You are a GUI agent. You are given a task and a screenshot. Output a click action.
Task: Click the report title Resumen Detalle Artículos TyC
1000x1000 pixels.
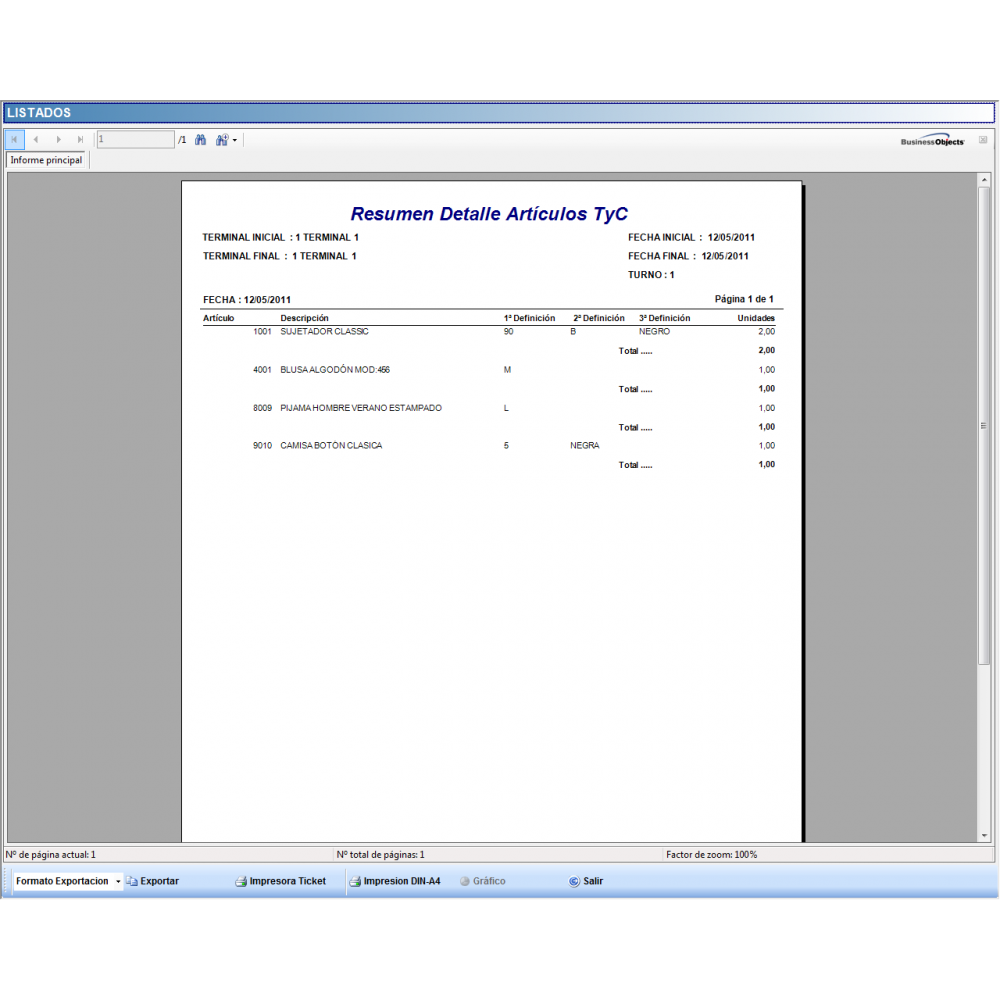click(489, 214)
